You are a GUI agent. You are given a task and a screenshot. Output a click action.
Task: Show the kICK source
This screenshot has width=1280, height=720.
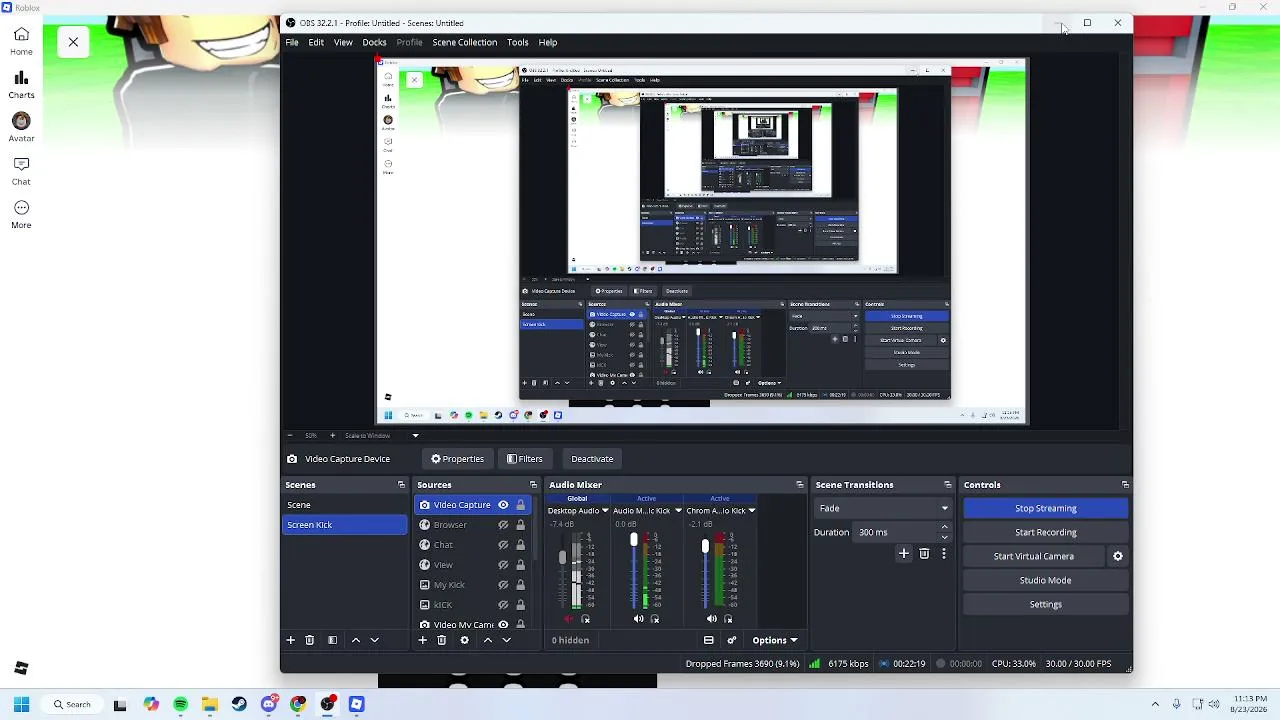[x=503, y=605]
